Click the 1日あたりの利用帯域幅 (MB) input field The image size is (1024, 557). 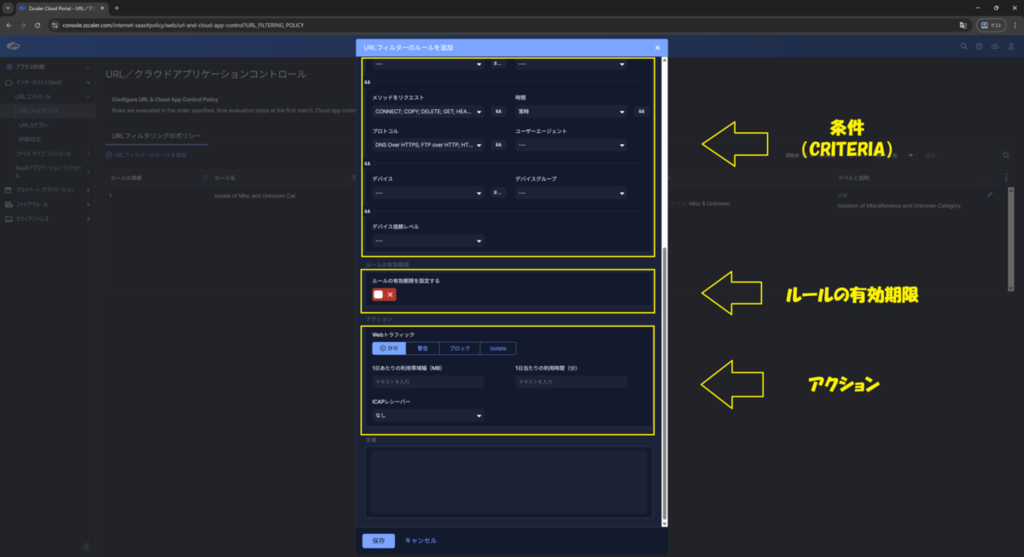coord(428,382)
